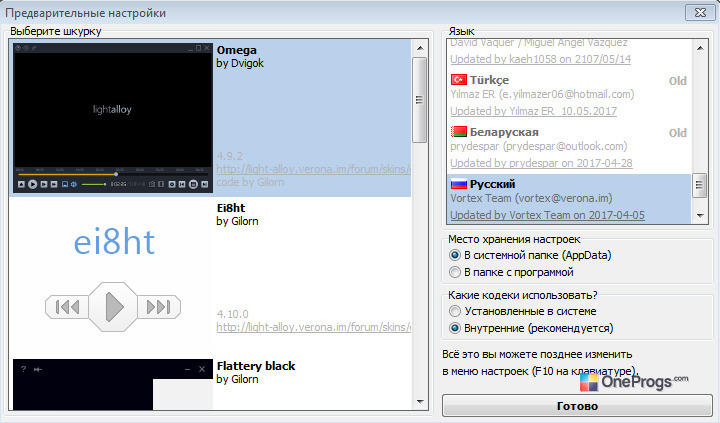
Task: Select Türkçe language entry
Action: pyautogui.click(x=569, y=96)
